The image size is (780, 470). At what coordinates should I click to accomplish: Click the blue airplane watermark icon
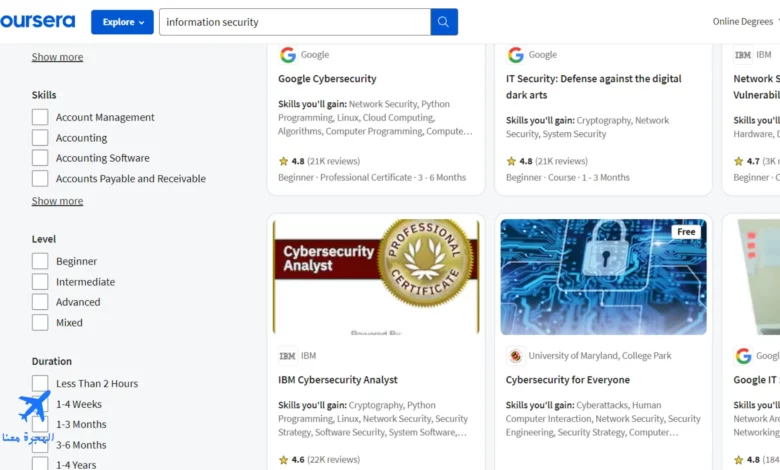pos(34,405)
